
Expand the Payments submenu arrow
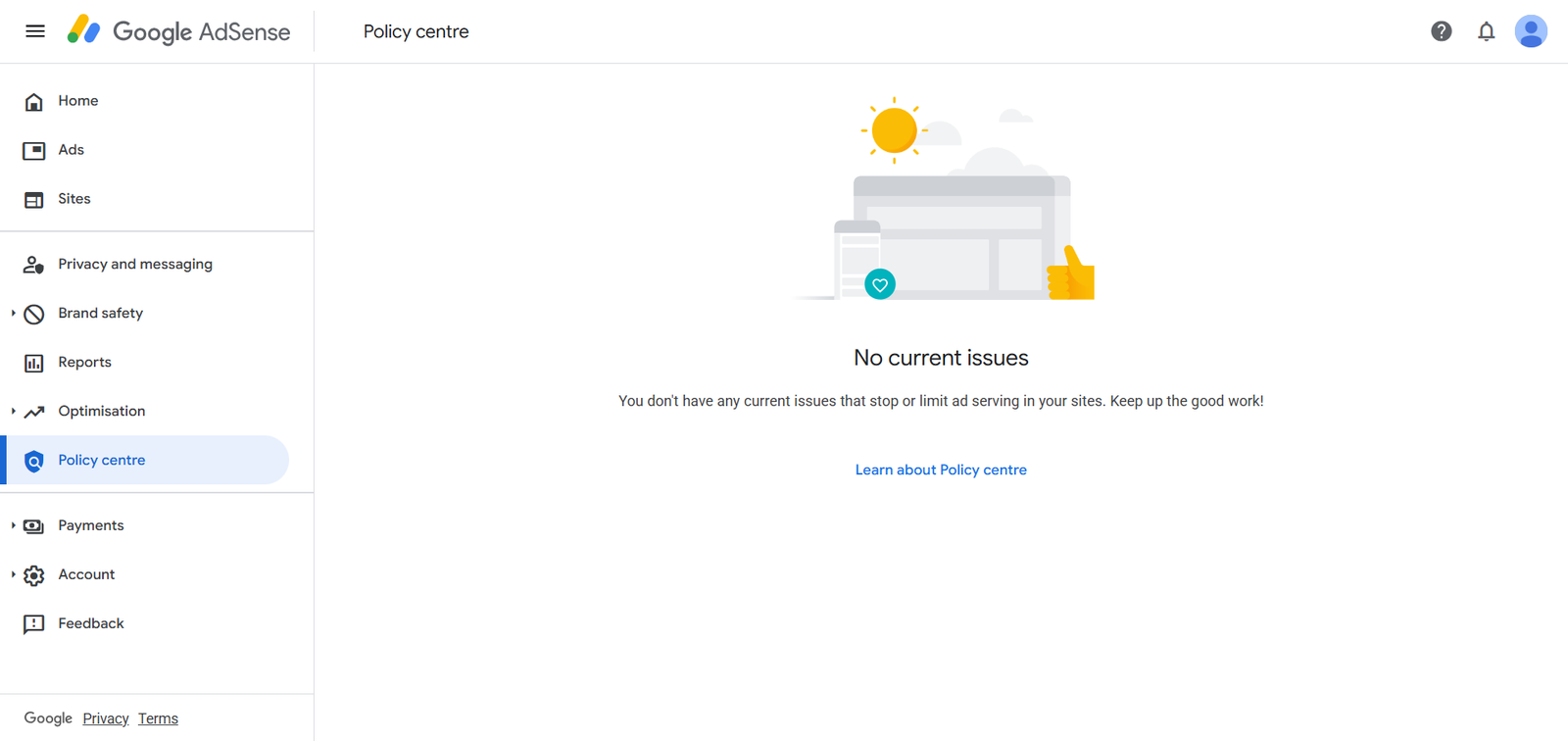point(13,526)
